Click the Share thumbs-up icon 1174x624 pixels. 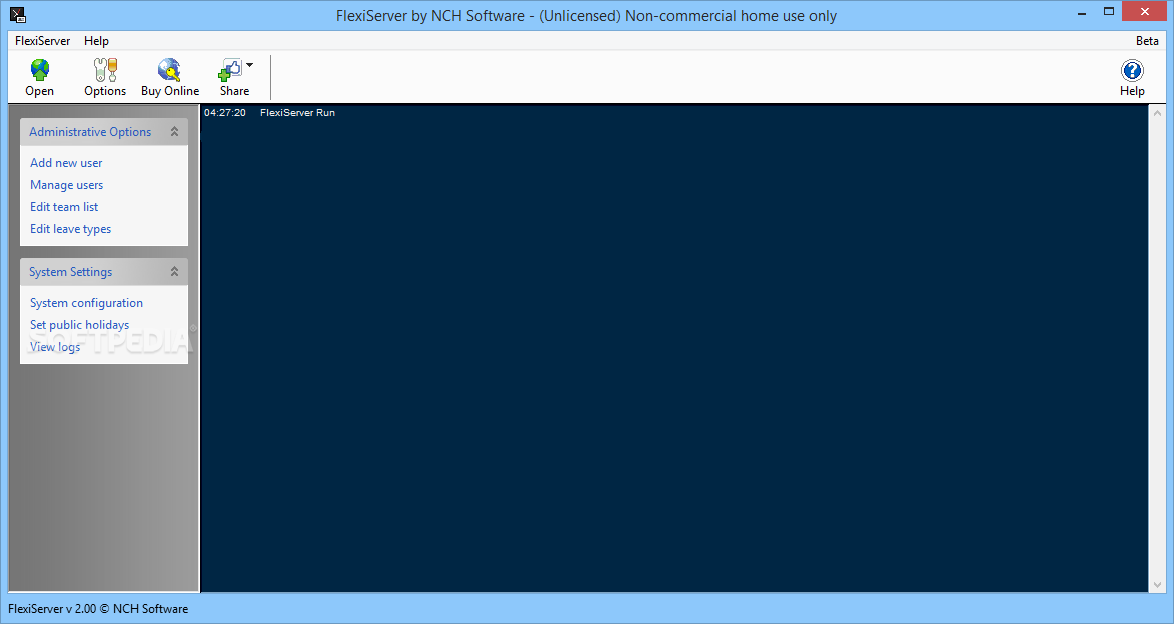230,70
